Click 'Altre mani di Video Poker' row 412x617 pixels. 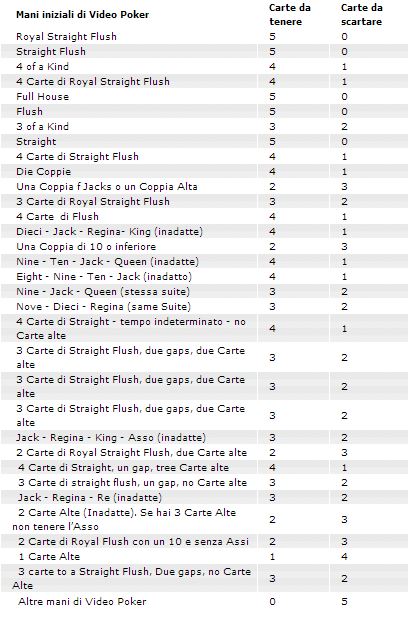[204, 601]
